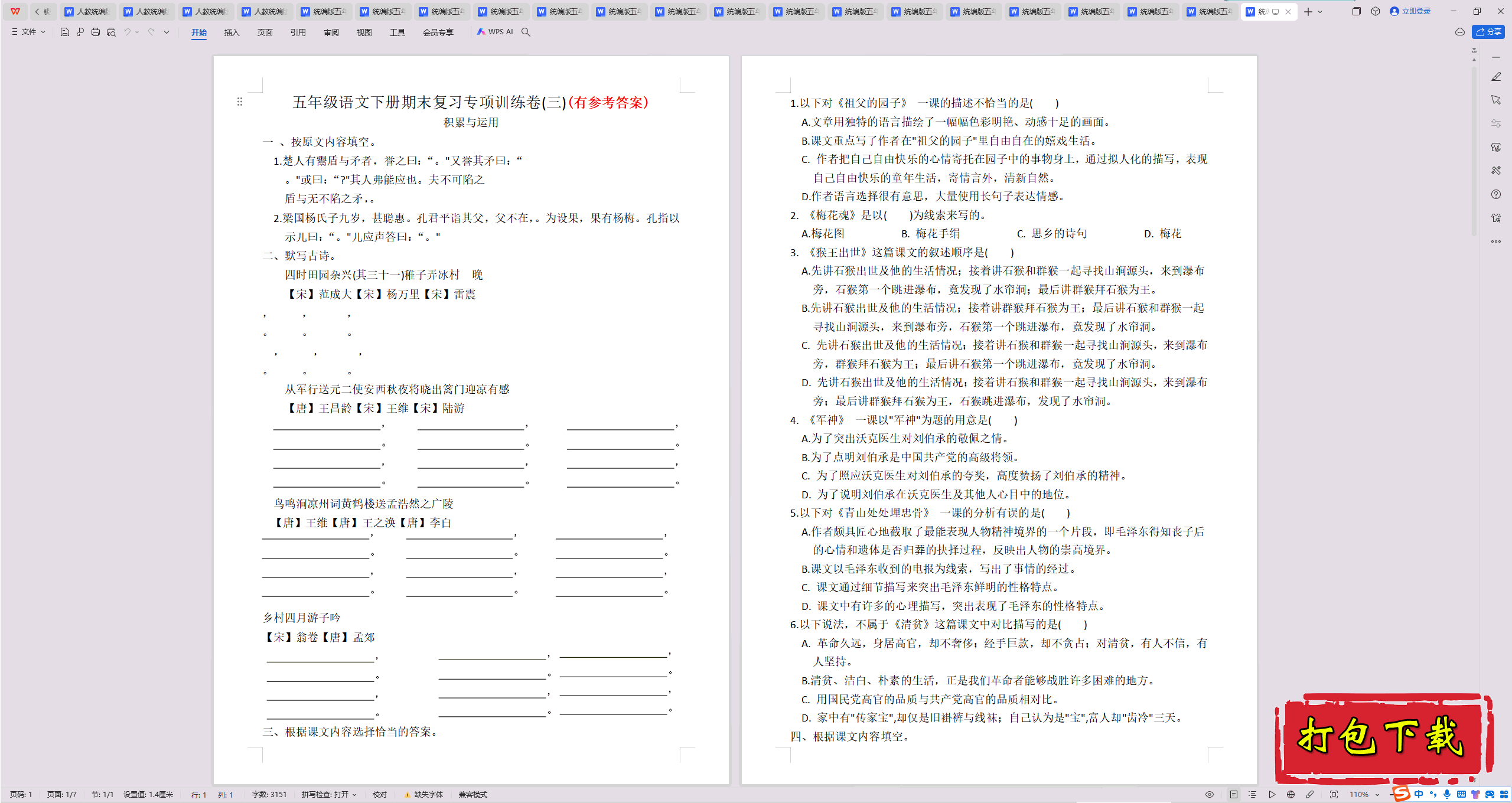Click the 缺失字体 missing fonts warning
Image resolution: width=1512 pixels, height=803 pixels.
tap(423, 795)
